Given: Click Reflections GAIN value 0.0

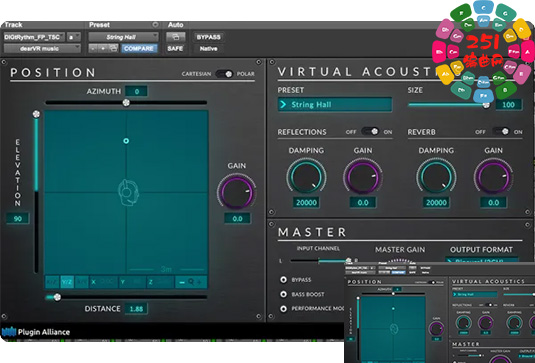Looking at the screenshot, I should [363, 202].
